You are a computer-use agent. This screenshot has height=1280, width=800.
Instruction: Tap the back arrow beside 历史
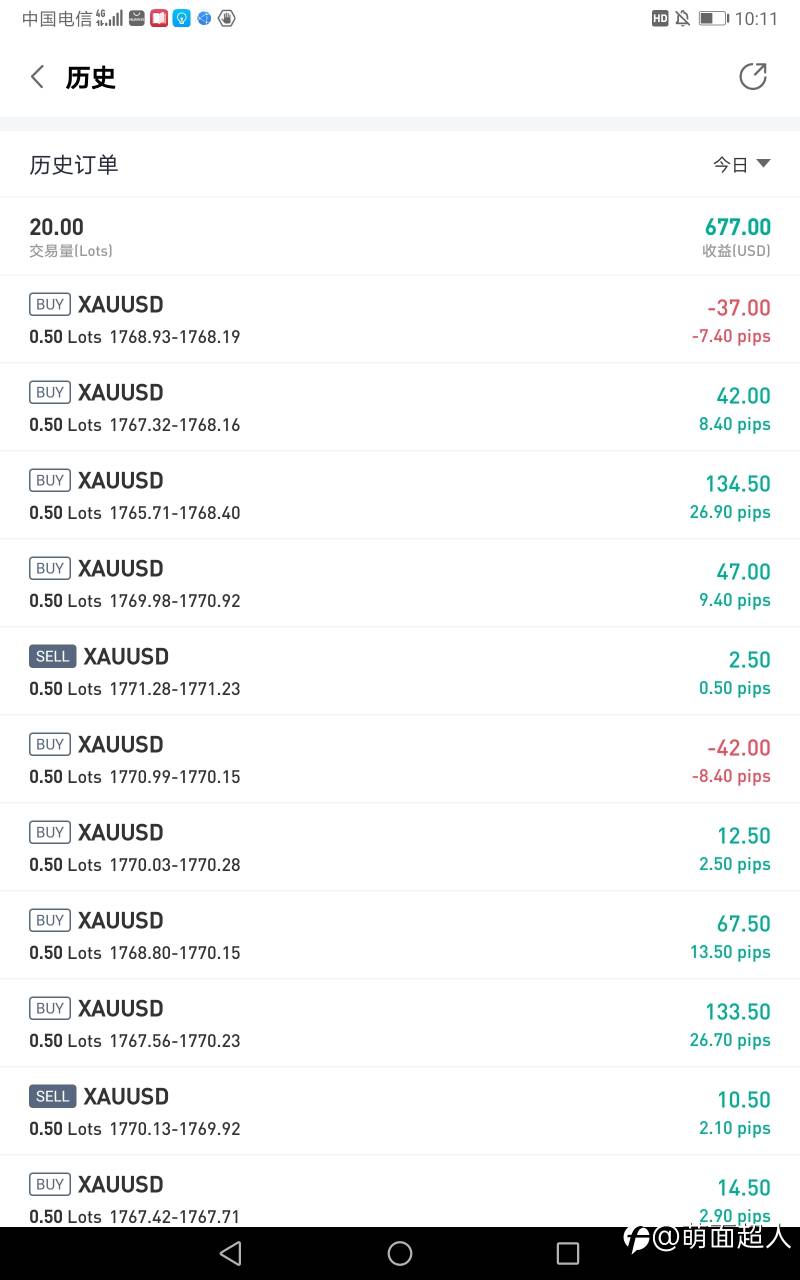tap(38, 77)
